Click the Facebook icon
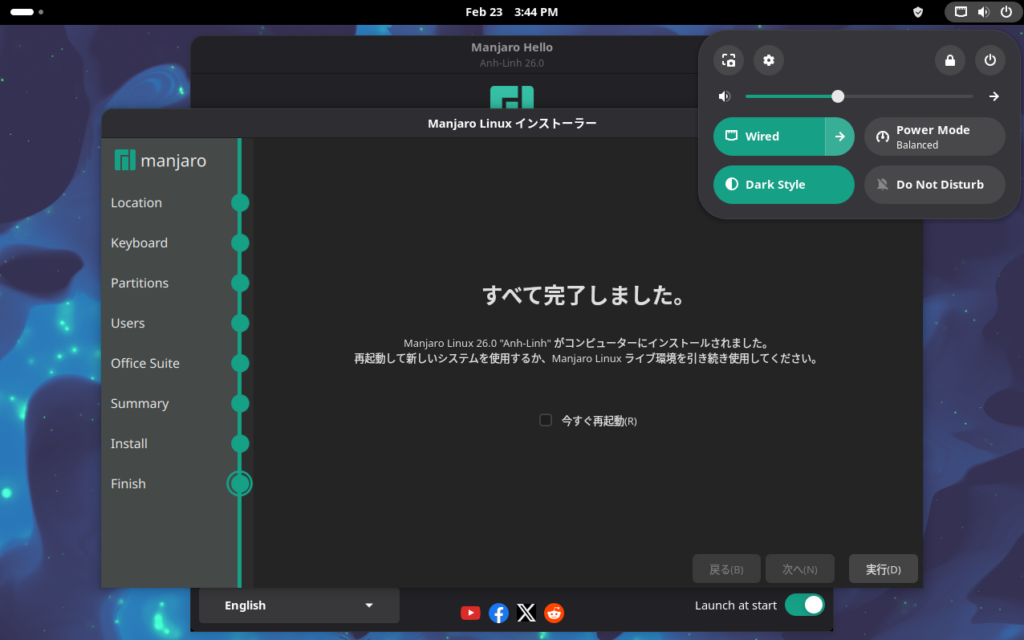This screenshot has width=1024, height=640. tap(498, 613)
